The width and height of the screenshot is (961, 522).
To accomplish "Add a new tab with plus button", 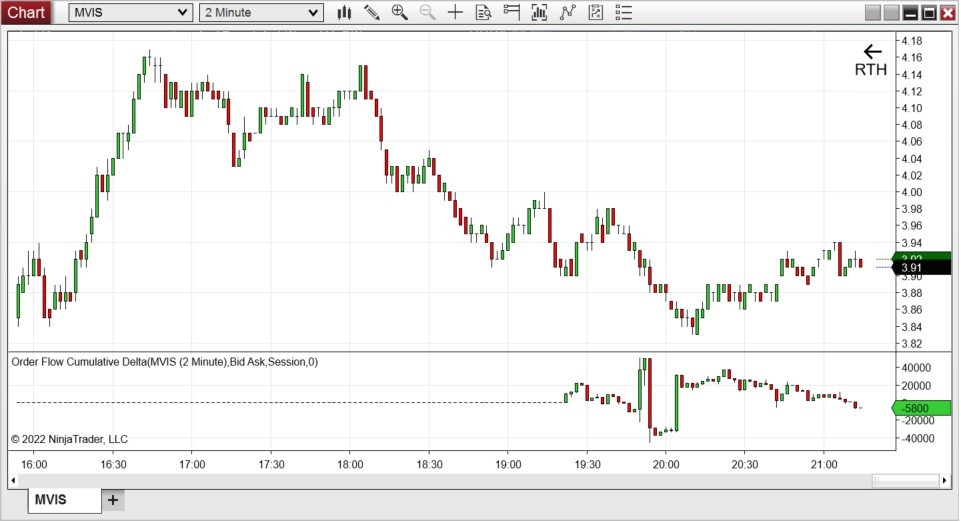I will coord(113,500).
